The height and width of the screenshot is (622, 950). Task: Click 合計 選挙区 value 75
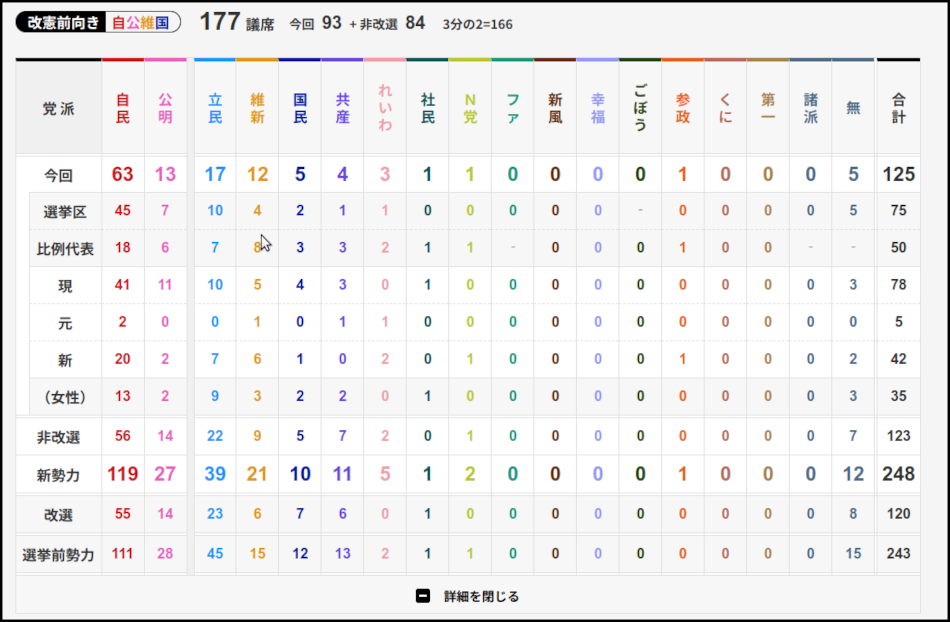click(899, 210)
